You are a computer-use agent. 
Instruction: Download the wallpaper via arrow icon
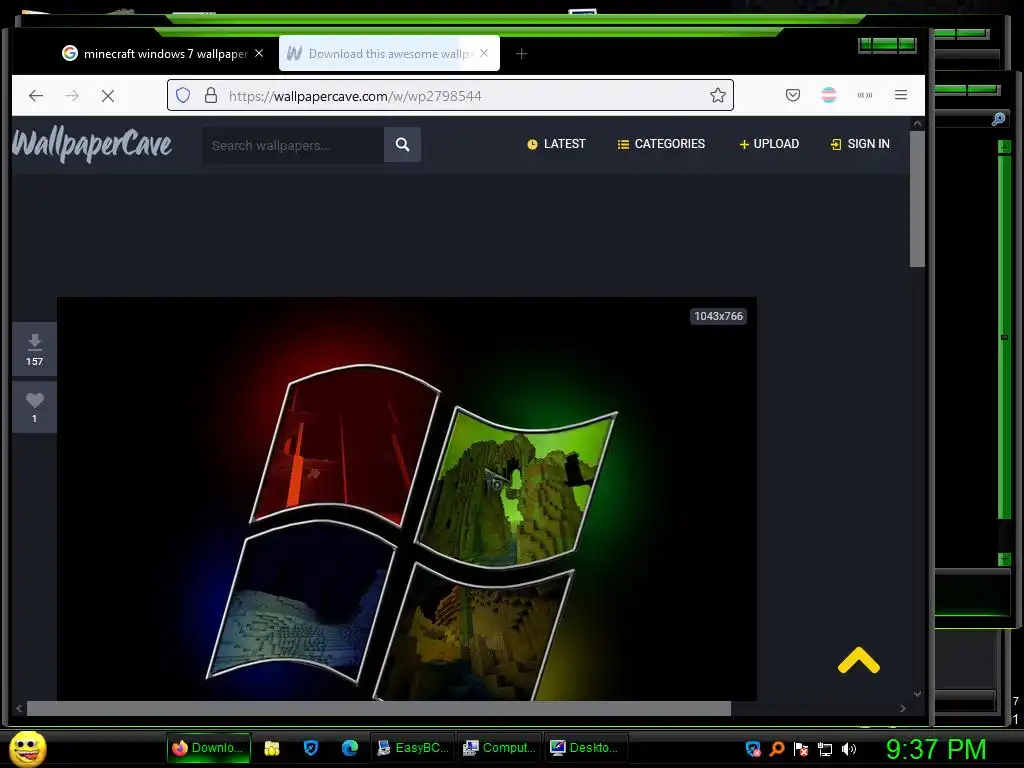[x=35, y=349]
